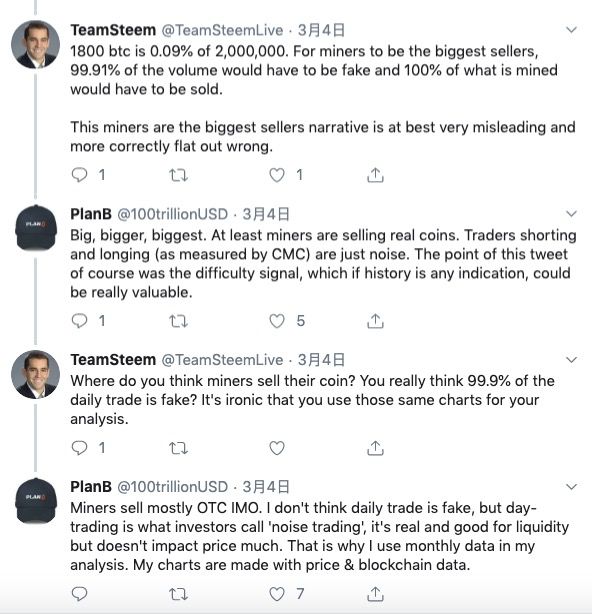The width and height of the screenshot is (592, 614).
Task: Like PlanB's last tweet with 7 likes
Action: 277,594
